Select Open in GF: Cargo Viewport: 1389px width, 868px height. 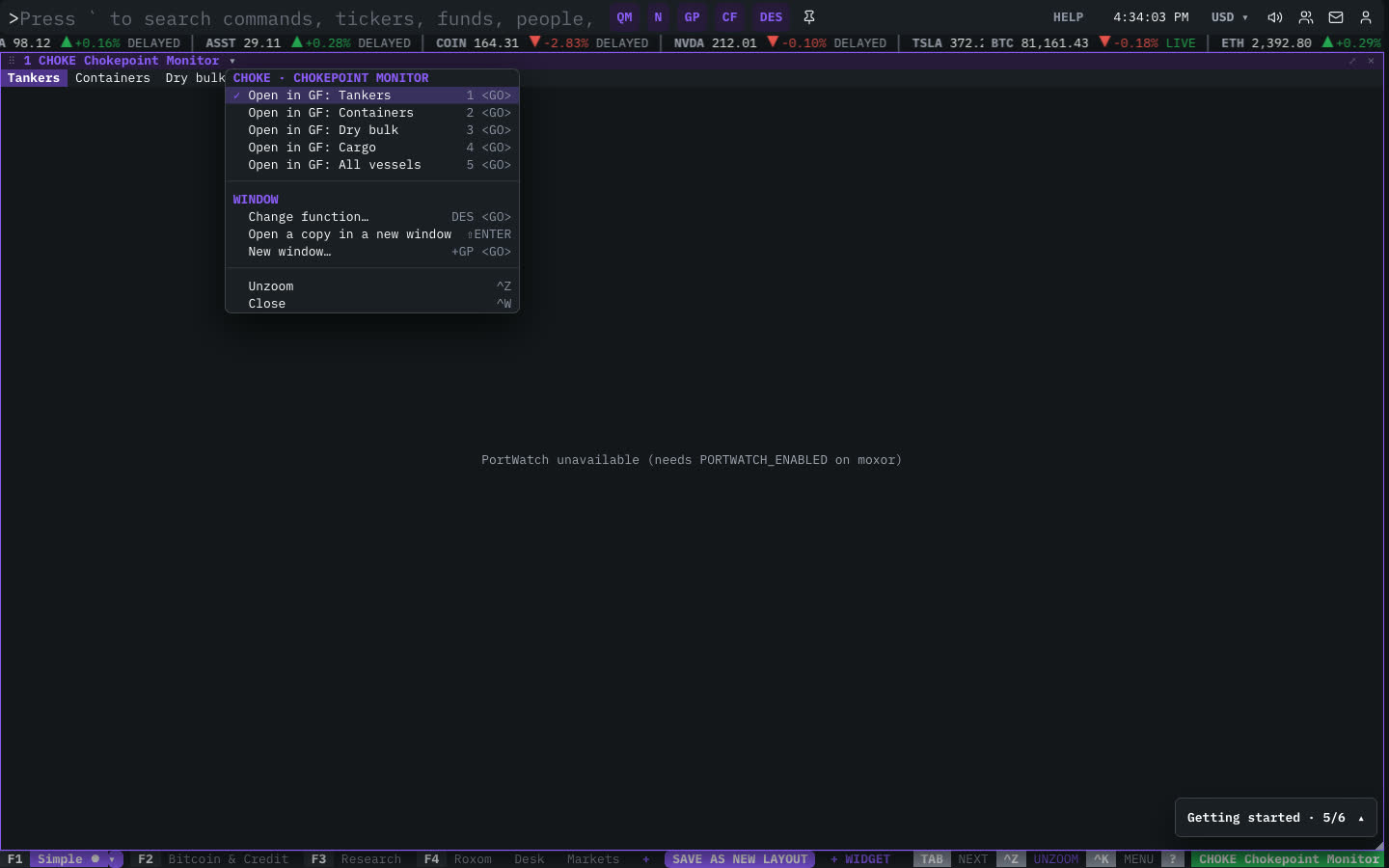pyautogui.click(x=372, y=148)
